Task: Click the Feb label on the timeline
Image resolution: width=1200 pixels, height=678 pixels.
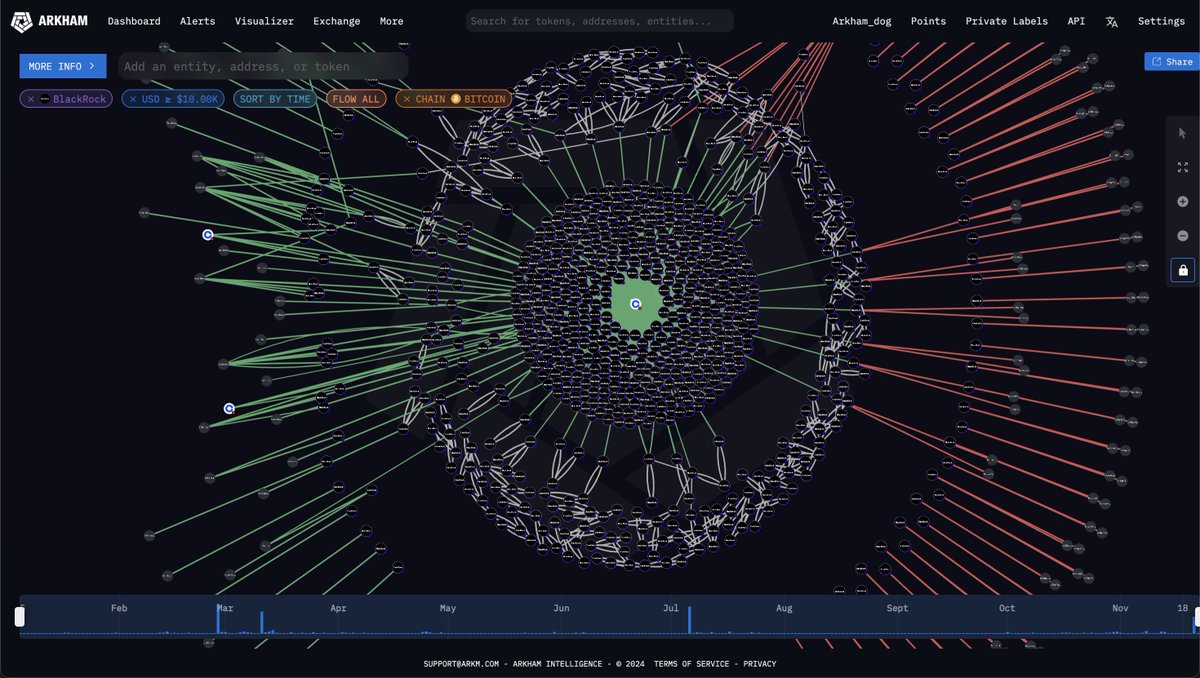Action: pyautogui.click(x=119, y=608)
